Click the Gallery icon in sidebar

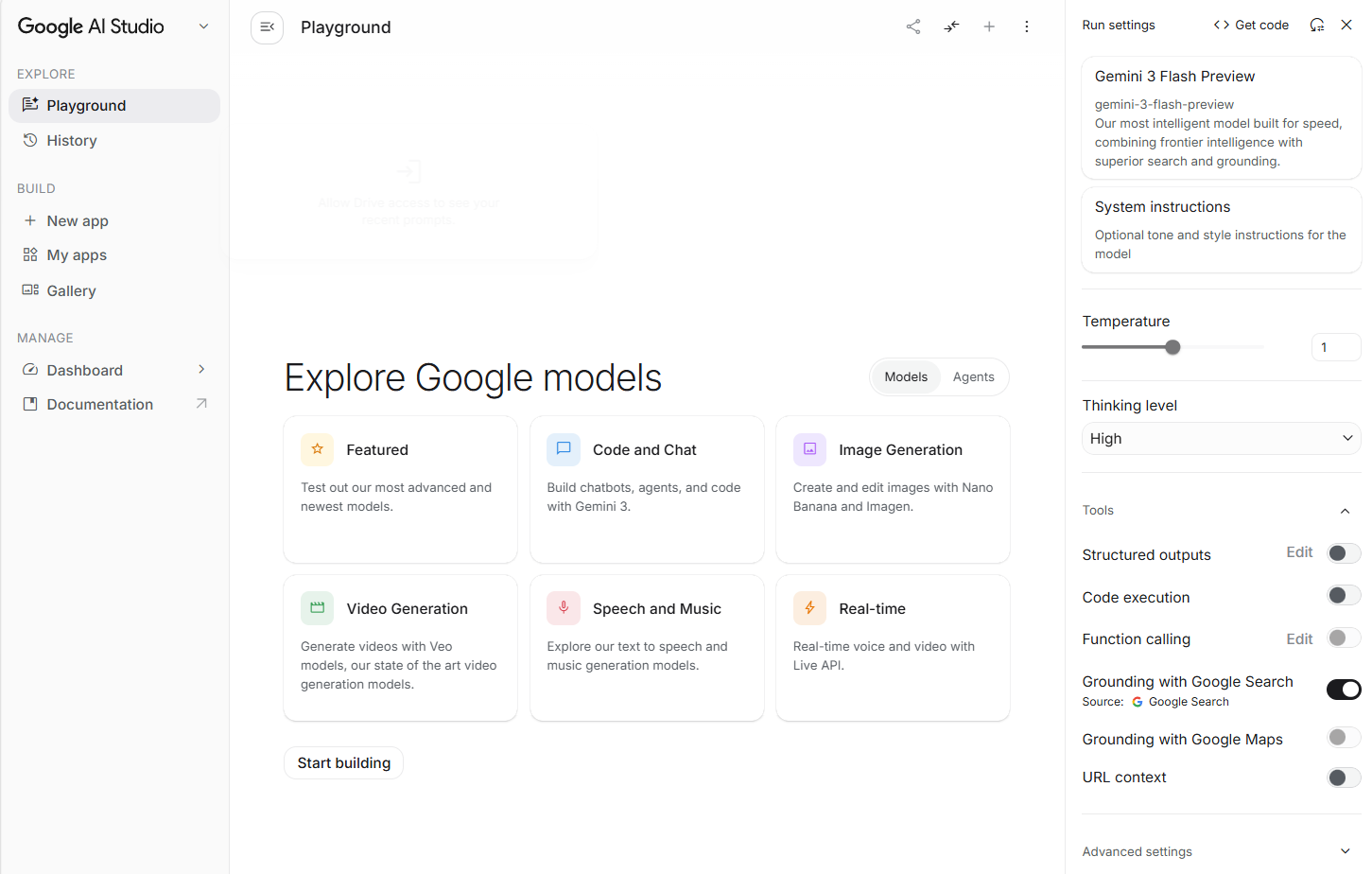30,290
